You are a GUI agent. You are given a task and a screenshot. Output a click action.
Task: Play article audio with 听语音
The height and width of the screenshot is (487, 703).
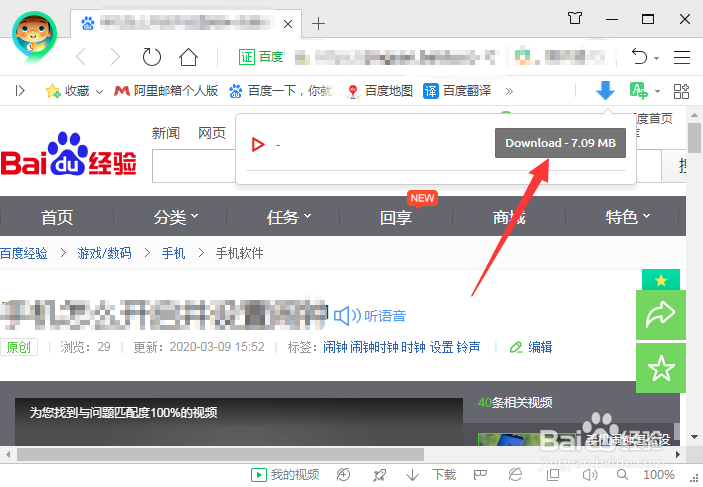click(x=370, y=316)
